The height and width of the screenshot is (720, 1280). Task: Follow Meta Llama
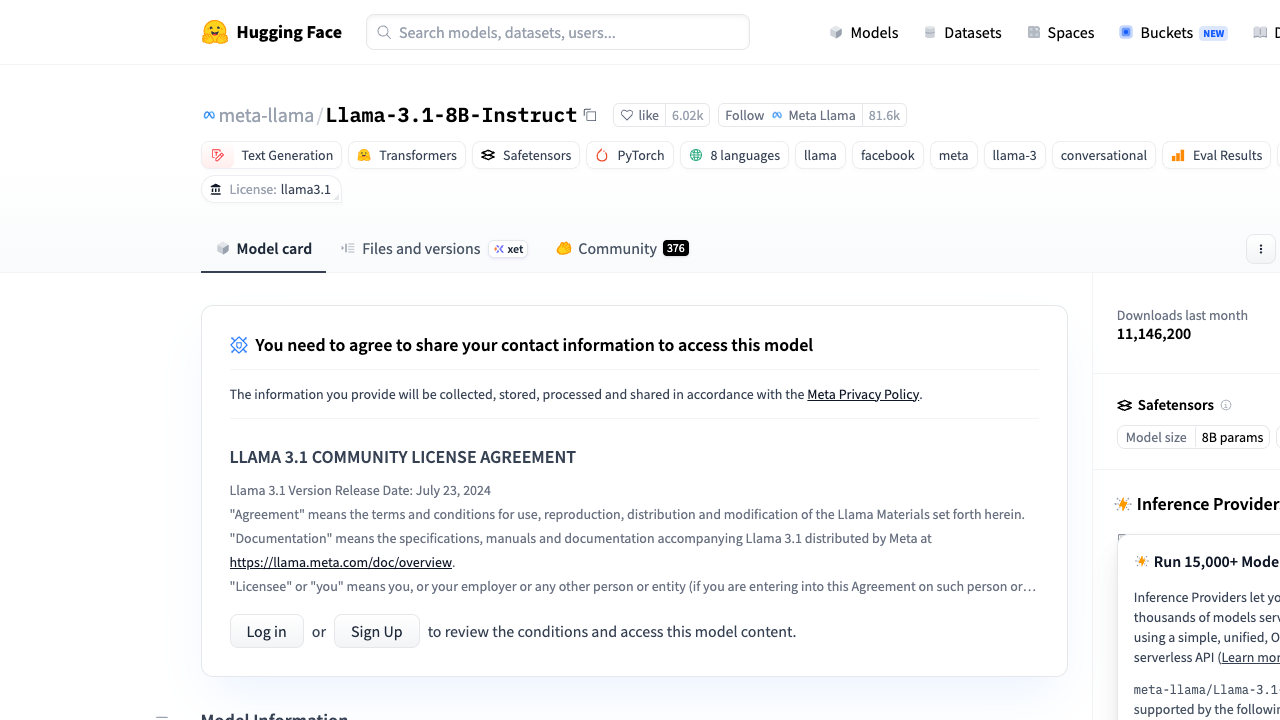pyautogui.click(x=790, y=115)
